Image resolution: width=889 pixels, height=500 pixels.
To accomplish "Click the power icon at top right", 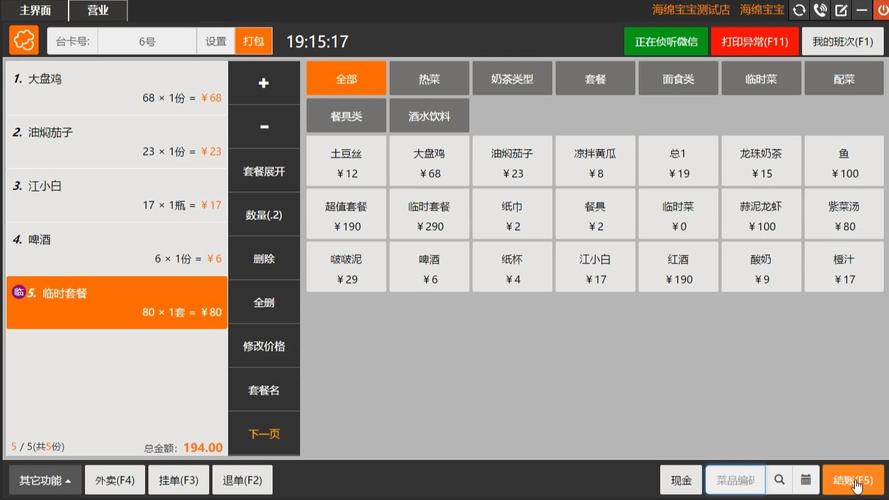I will click(882, 10).
